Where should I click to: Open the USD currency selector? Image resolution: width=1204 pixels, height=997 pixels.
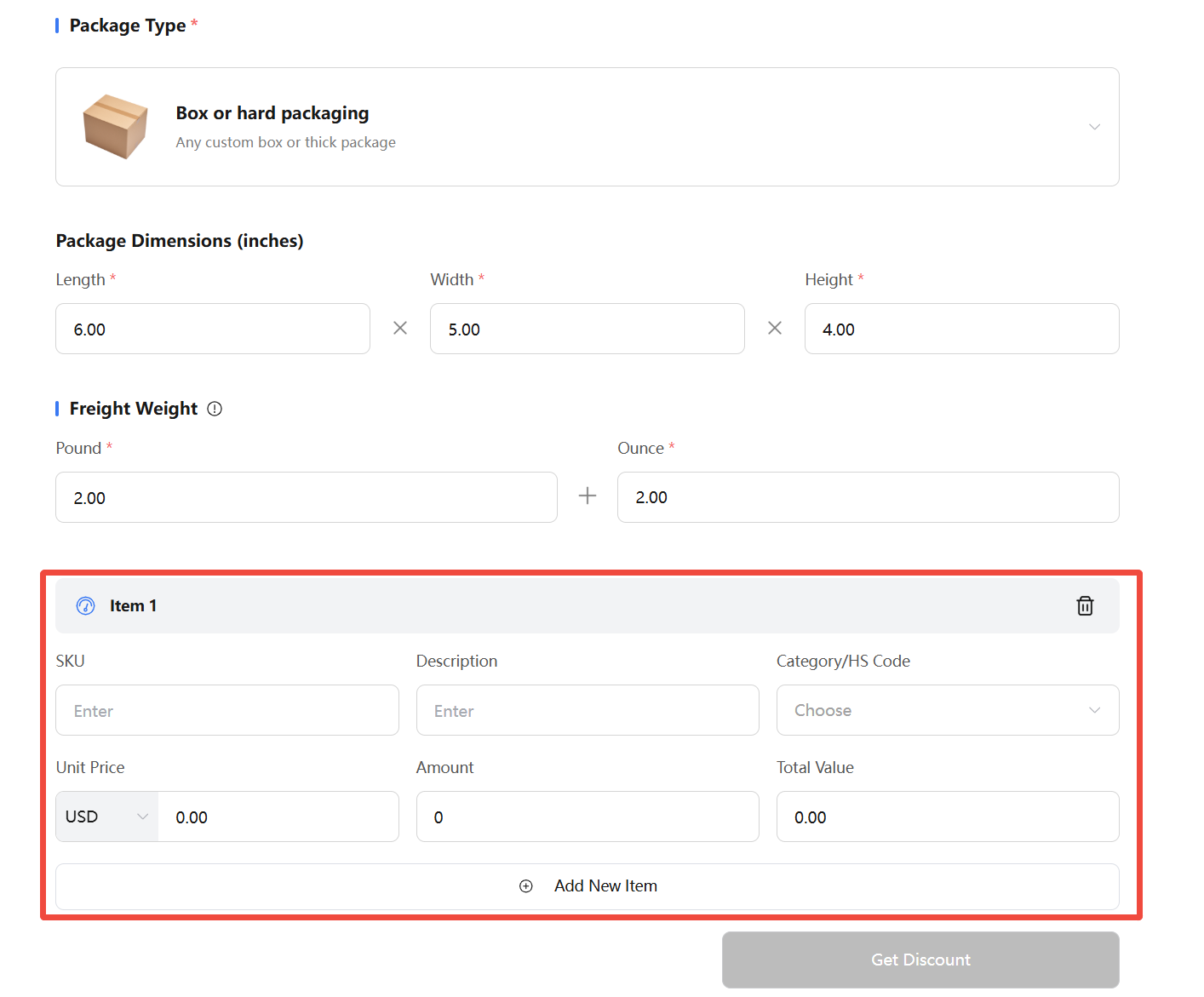pyautogui.click(x=106, y=817)
